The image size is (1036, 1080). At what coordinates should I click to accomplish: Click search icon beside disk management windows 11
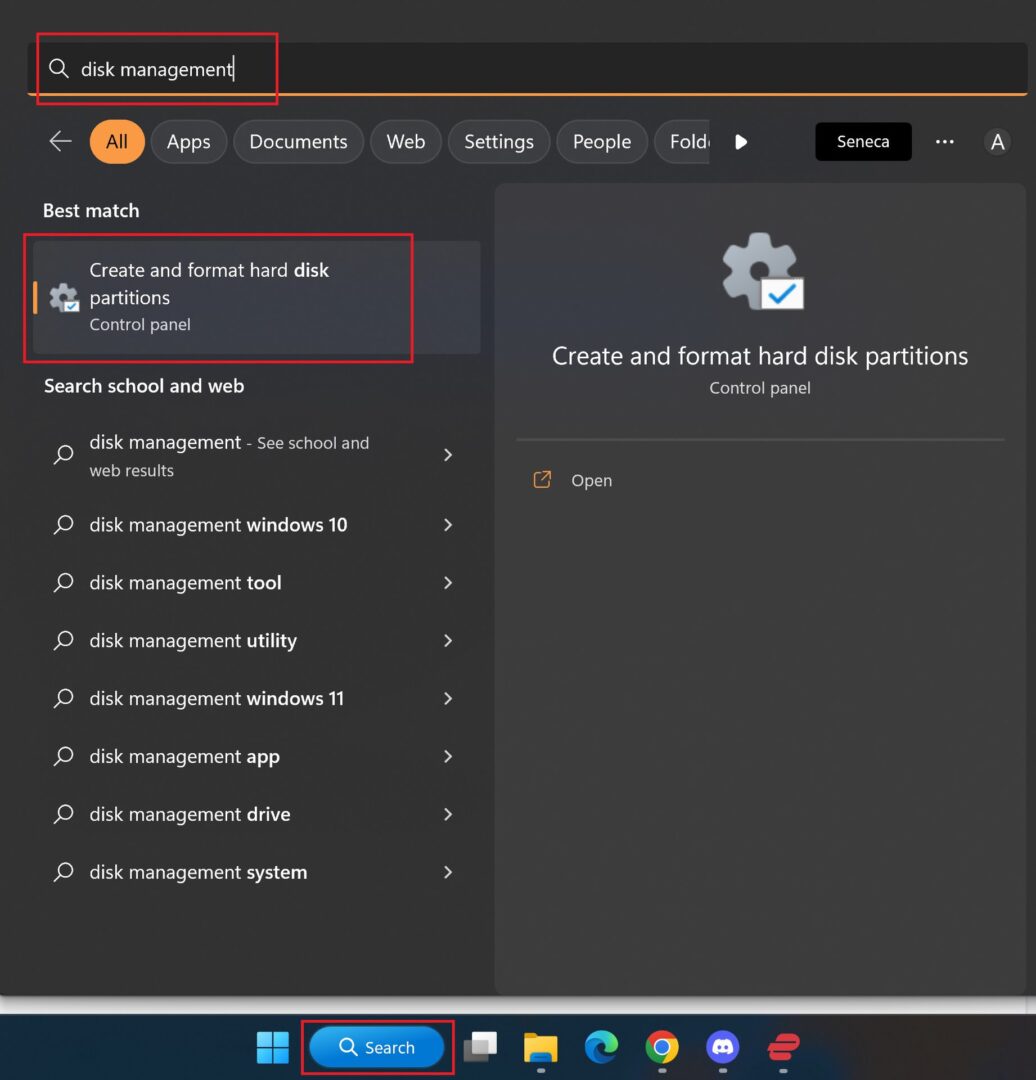click(63, 698)
